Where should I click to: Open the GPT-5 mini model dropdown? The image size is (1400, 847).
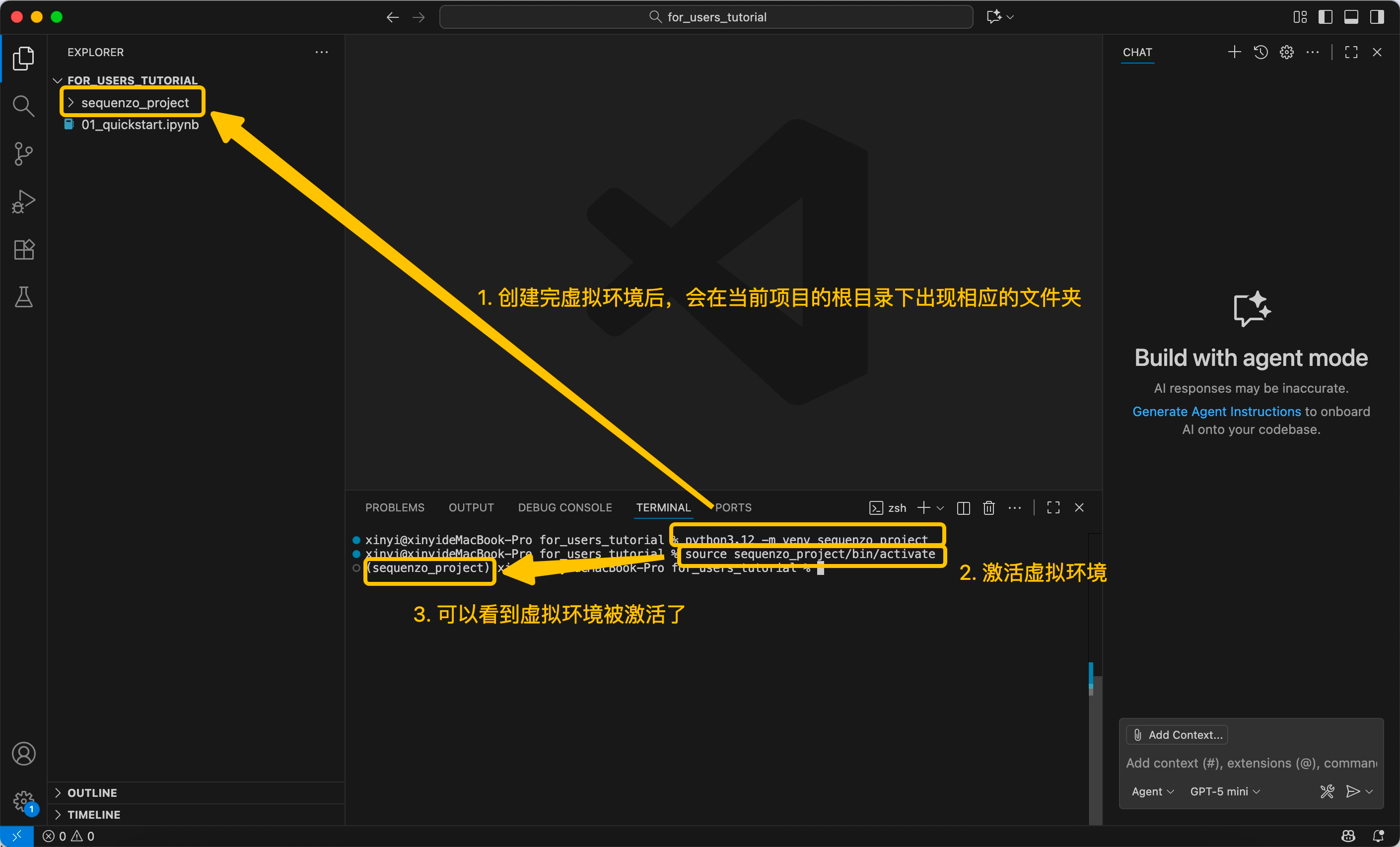[1224, 791]
